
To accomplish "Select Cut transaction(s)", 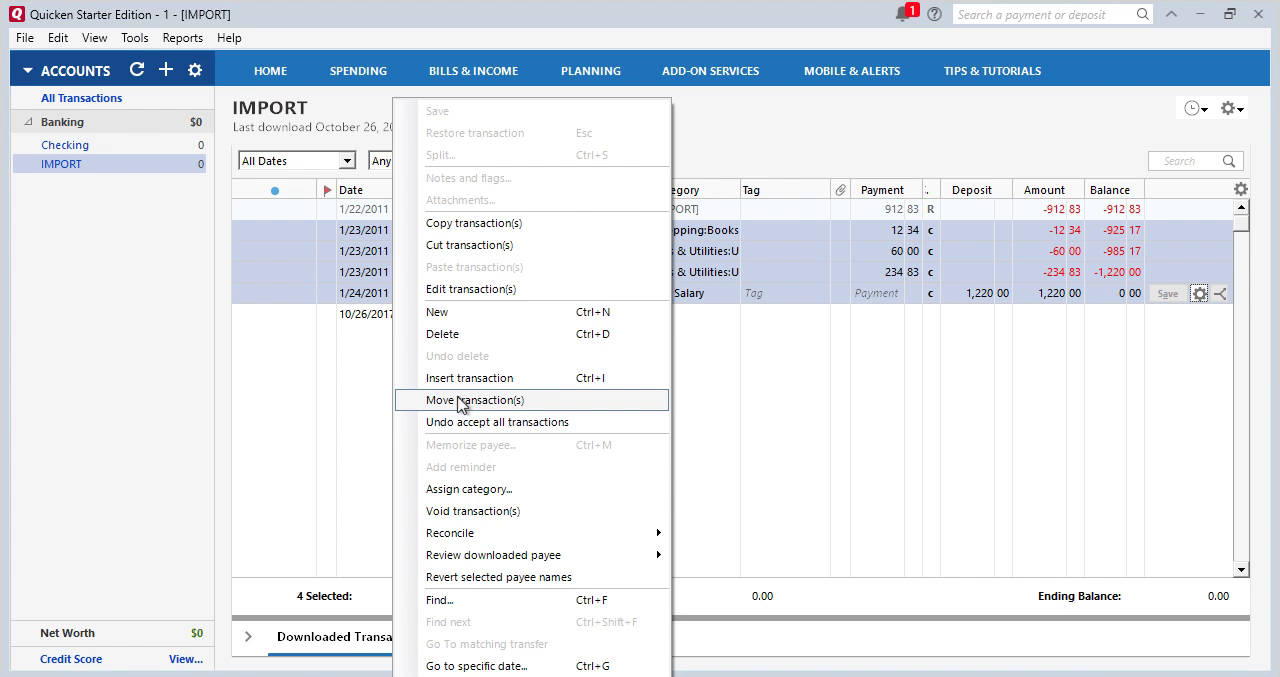I will click(x=532, y=245).
